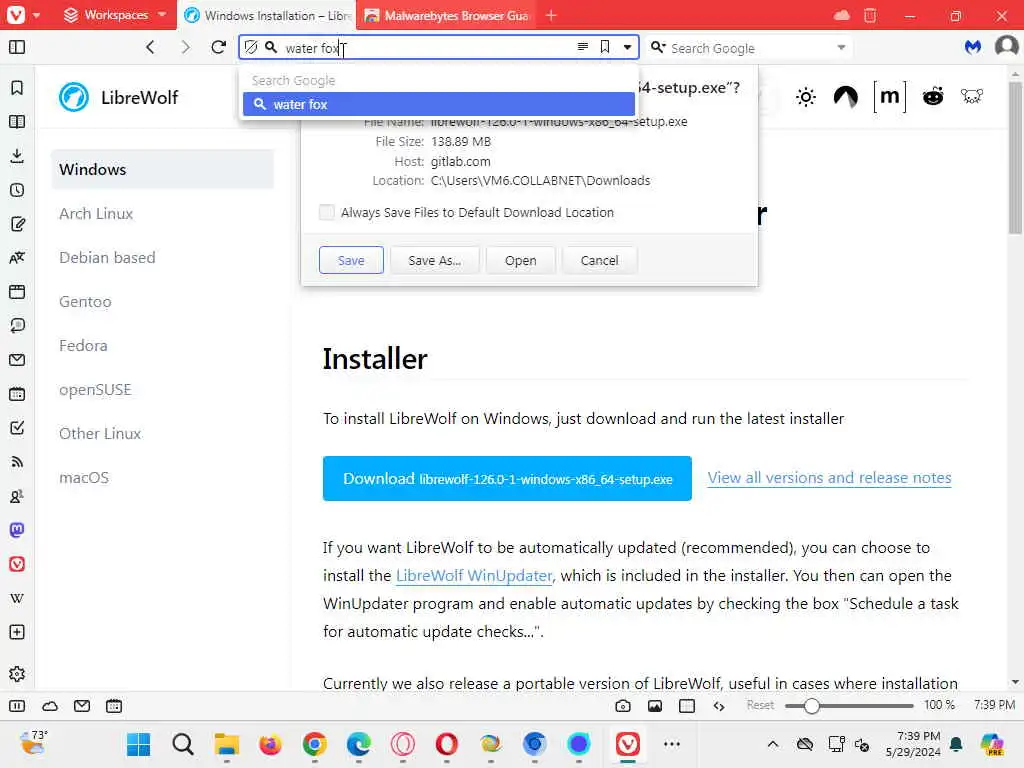This screenshot has width=1024, height=768.
Task: Click the Save As... button
Action: 434,260
